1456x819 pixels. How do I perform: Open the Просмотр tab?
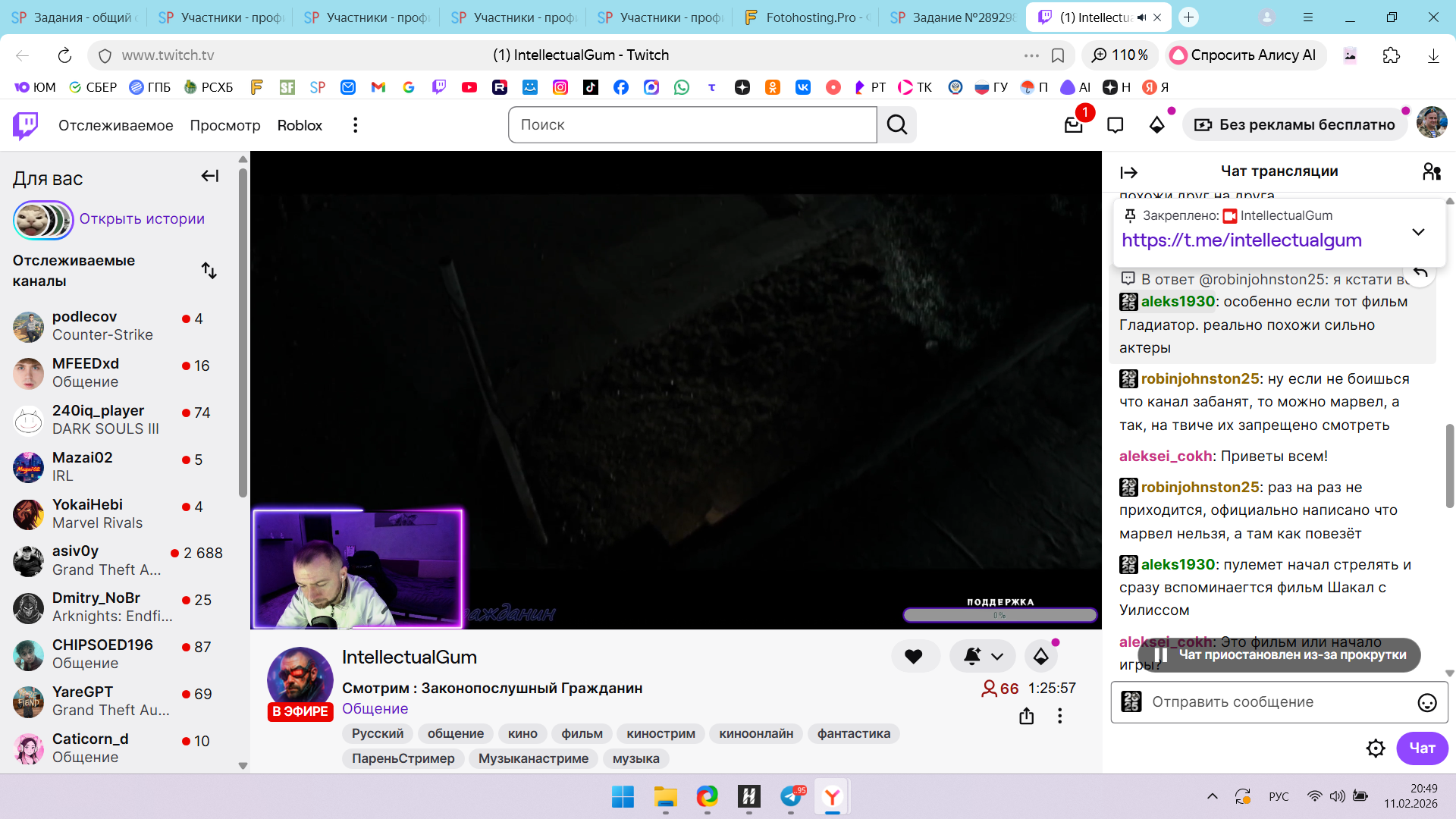224,125
